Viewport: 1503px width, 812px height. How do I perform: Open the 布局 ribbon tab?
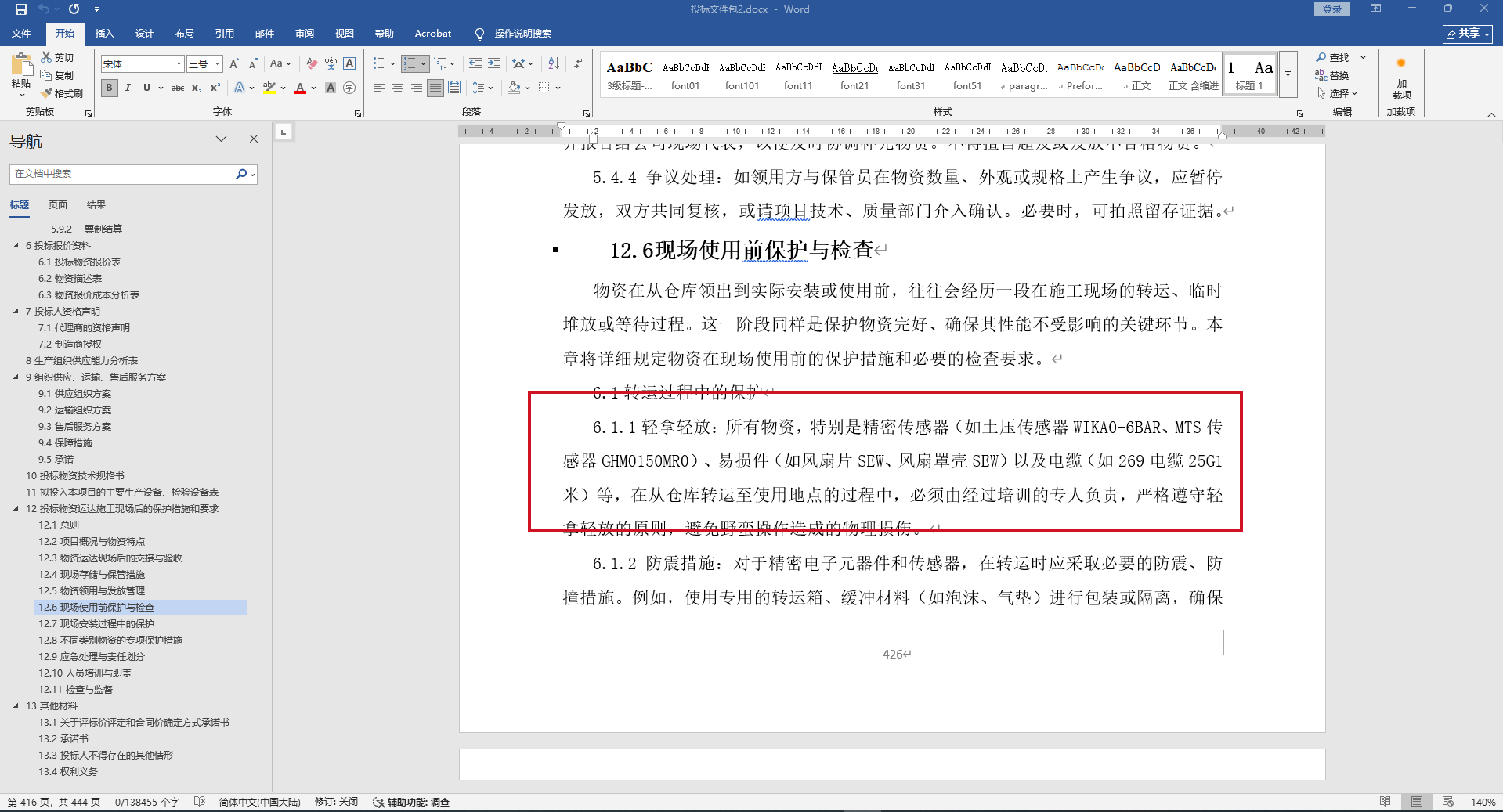tap(185, 33)
